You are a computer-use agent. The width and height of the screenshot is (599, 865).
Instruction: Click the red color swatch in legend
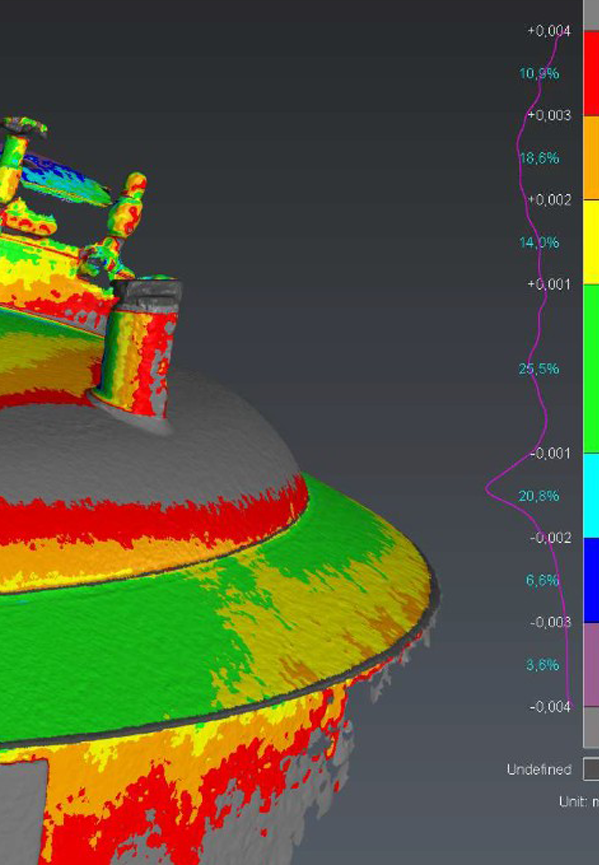pos(591,73)
